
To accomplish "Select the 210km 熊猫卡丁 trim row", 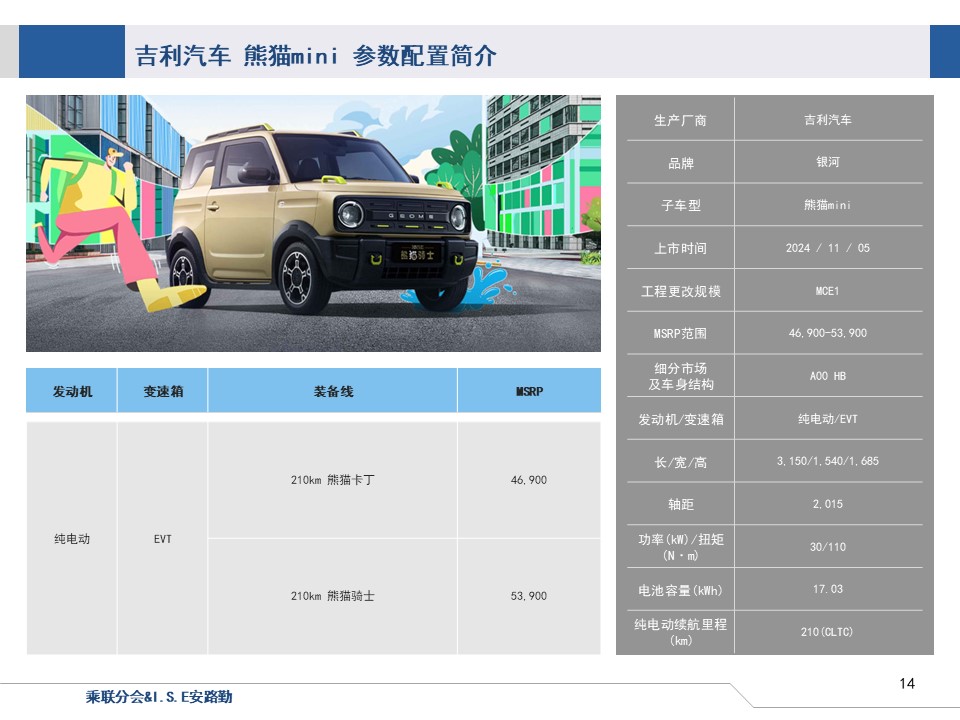I will coord(332,480).
